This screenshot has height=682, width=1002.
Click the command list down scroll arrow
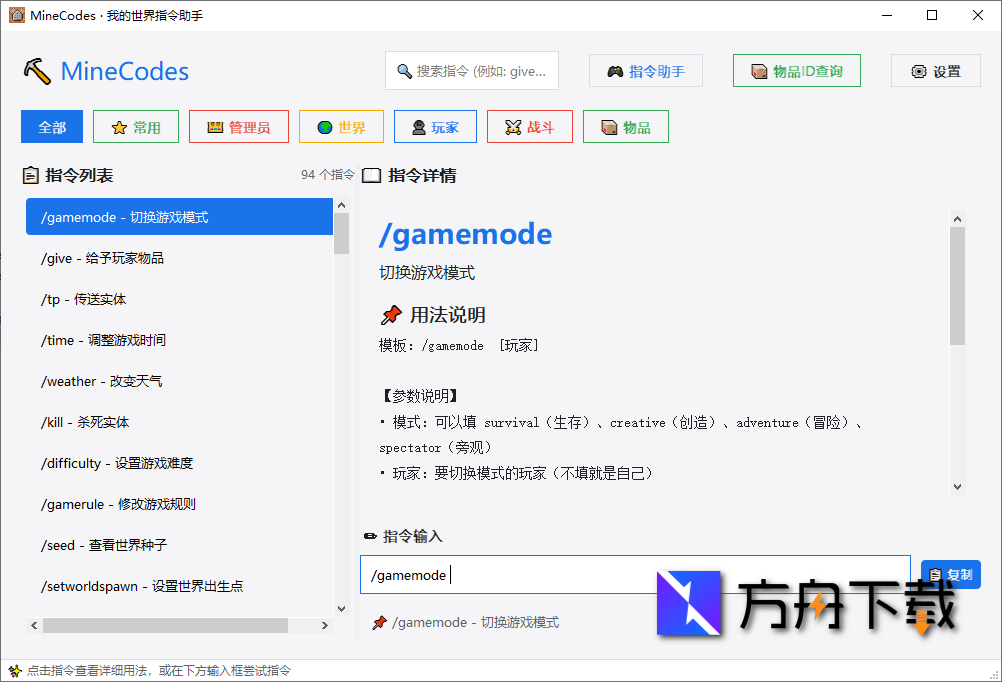click(x=341, y=608)
